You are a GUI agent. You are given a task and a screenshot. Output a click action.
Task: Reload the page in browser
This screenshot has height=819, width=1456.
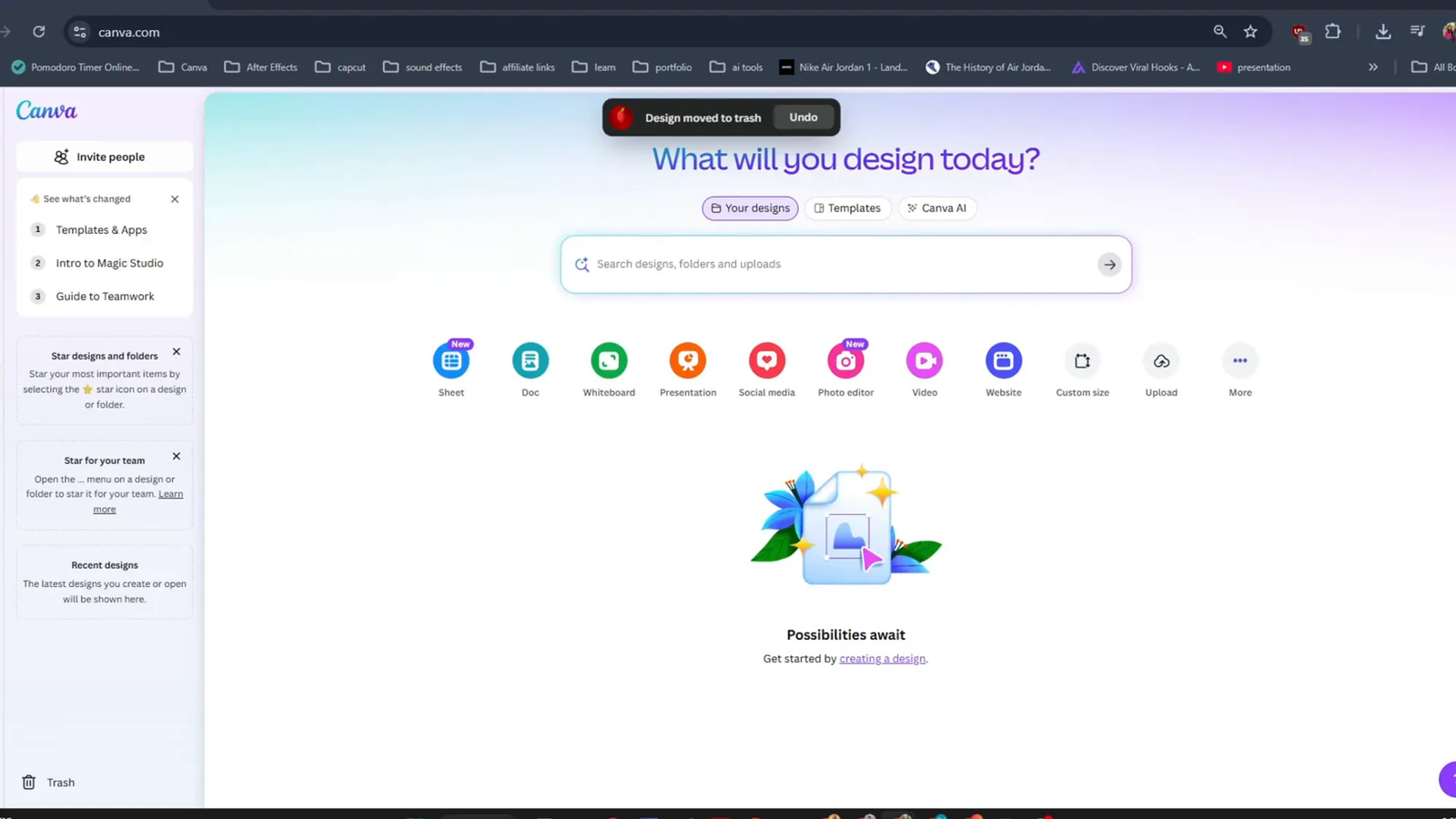[x=39, y=32]
